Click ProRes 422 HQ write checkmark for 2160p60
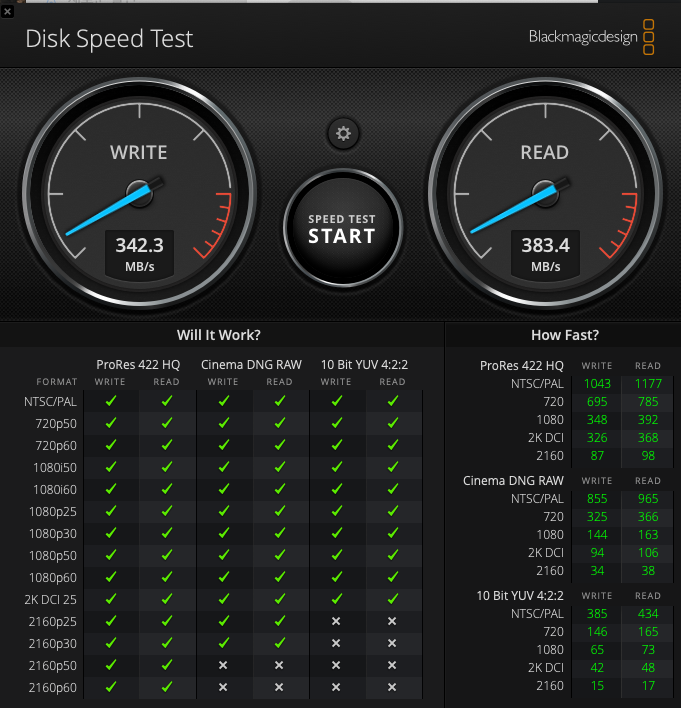681x708 pixels. [111, 687]
